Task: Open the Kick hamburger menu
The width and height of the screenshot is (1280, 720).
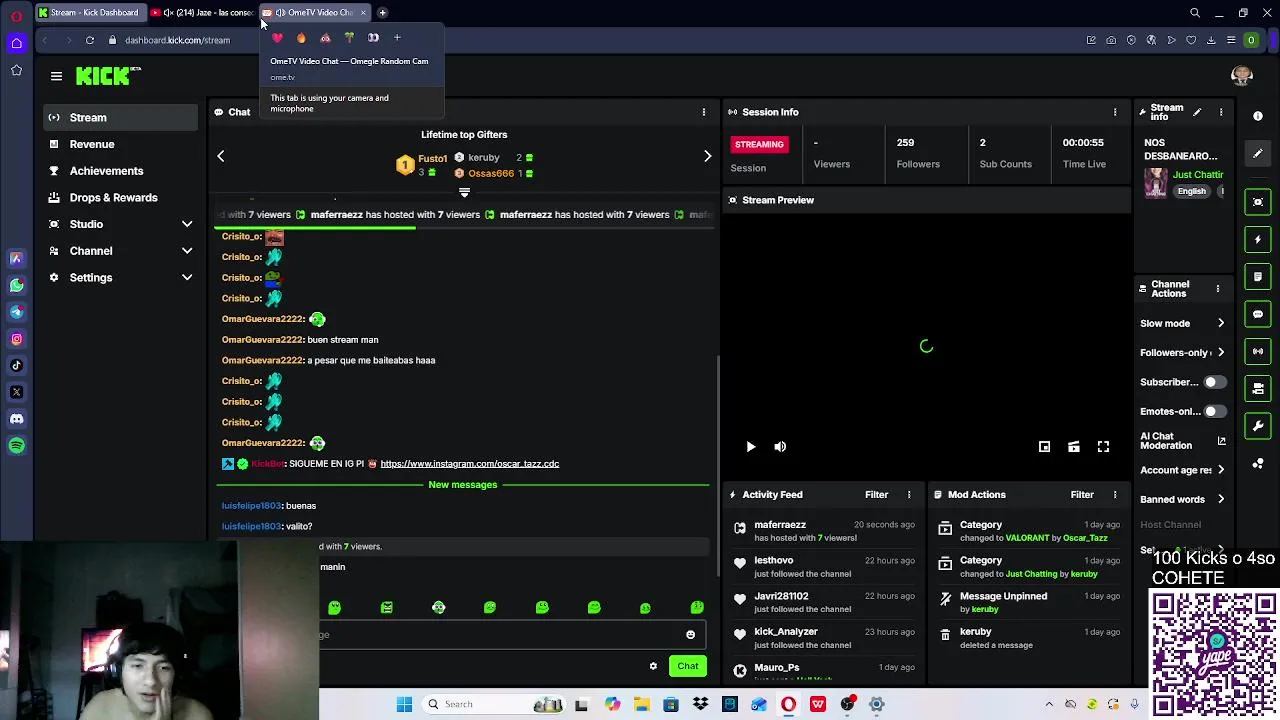Action: coord(56,76)
